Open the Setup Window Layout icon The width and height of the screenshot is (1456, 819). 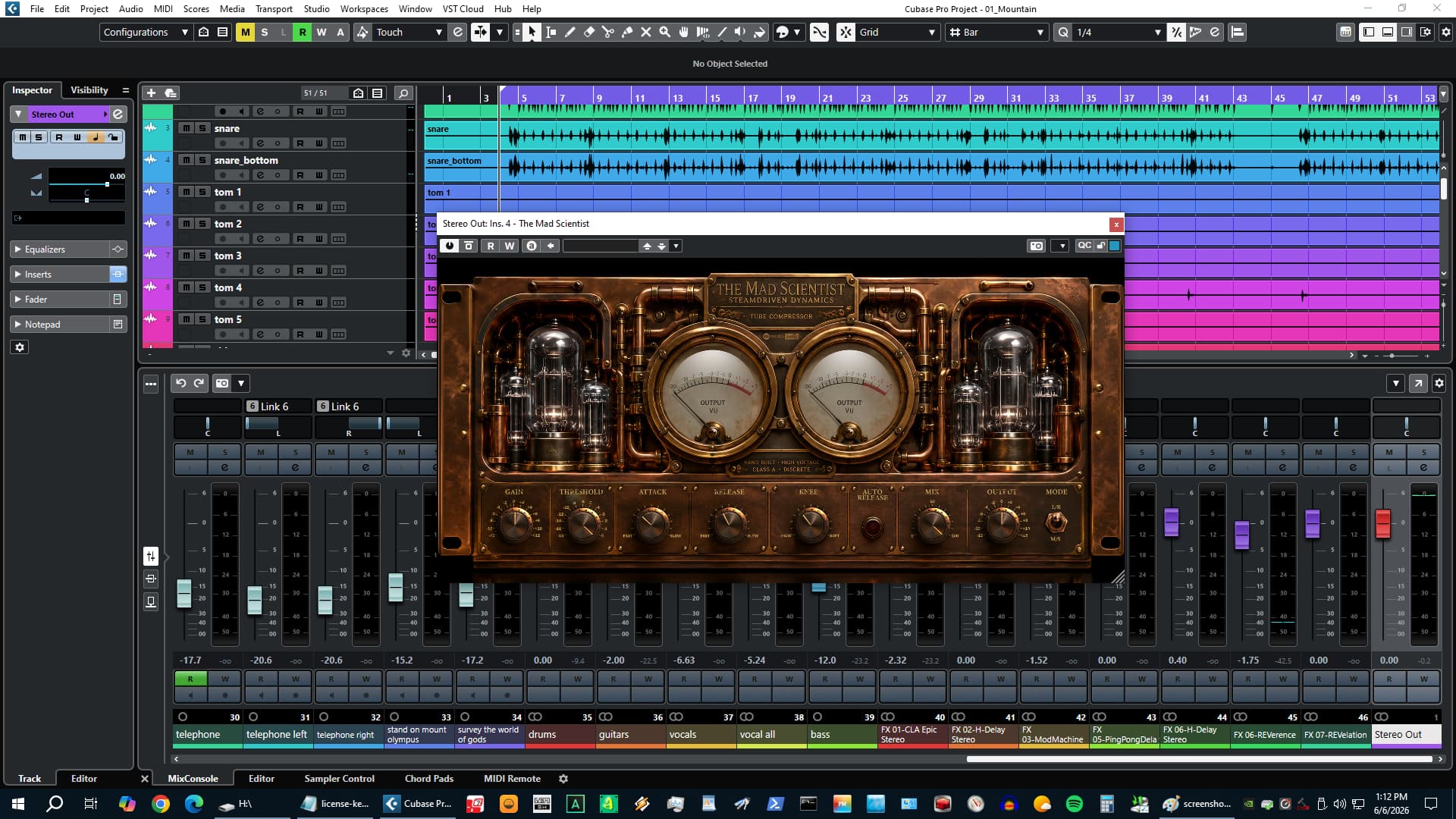tap(1426, 32)
